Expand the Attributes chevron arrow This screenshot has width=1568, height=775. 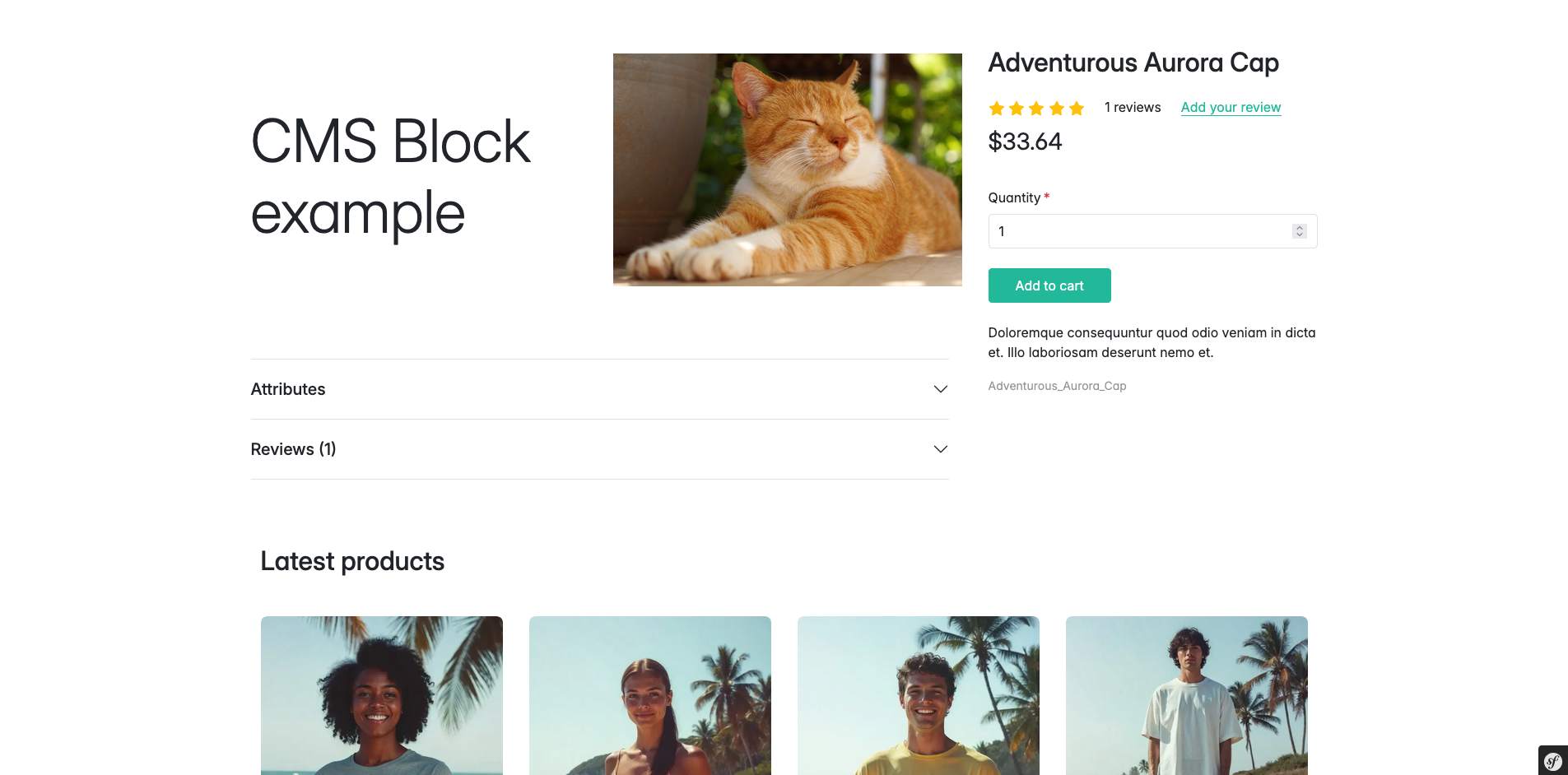[940, 389]
